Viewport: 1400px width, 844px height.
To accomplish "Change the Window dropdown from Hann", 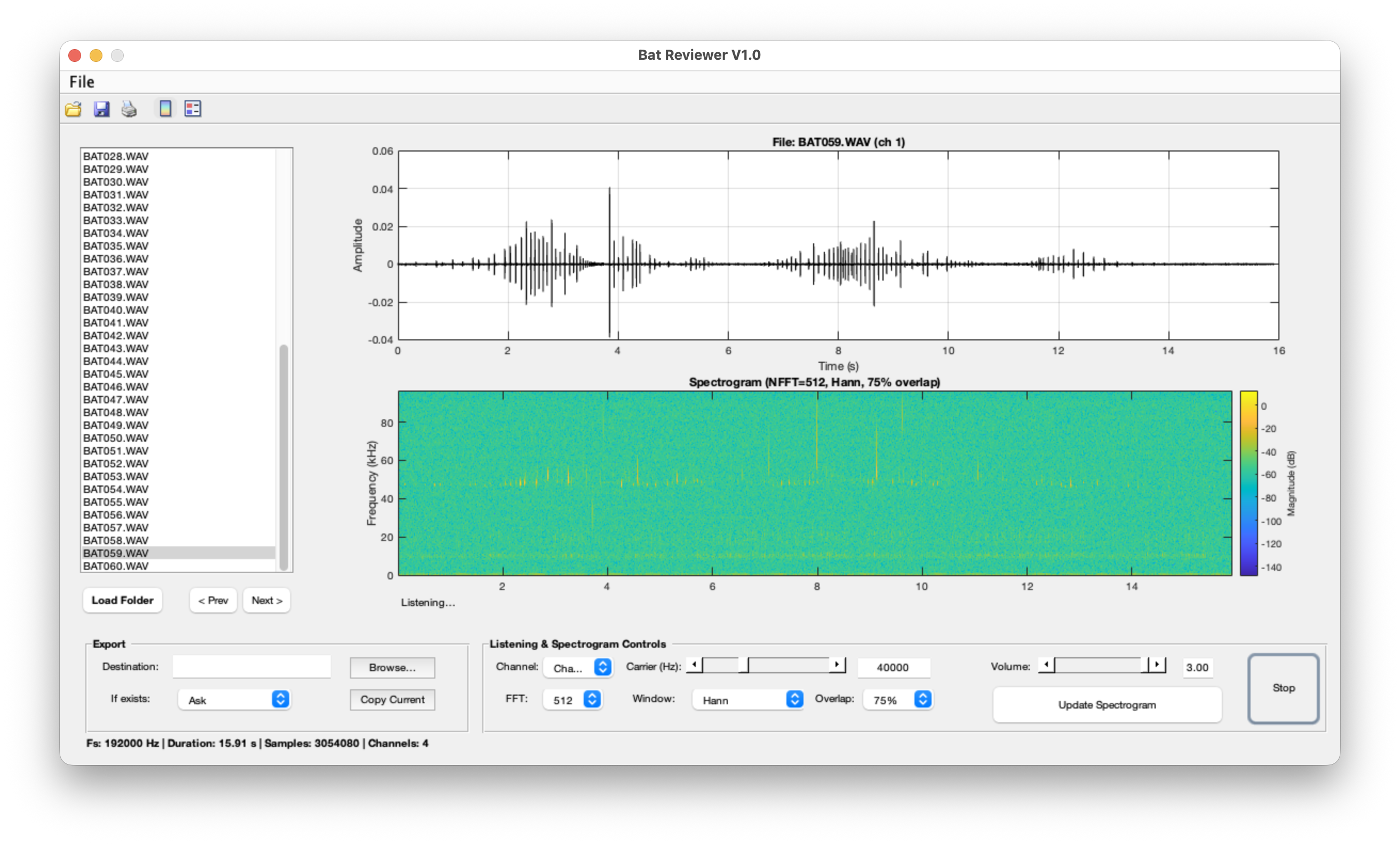I will 747,700.
